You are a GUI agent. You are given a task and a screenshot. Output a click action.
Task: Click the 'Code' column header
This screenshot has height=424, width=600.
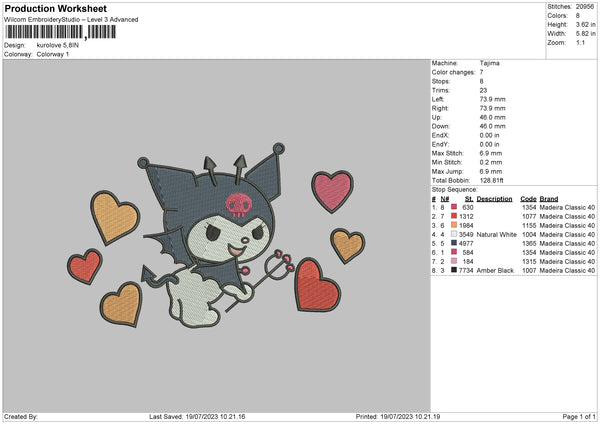[528, 199]
